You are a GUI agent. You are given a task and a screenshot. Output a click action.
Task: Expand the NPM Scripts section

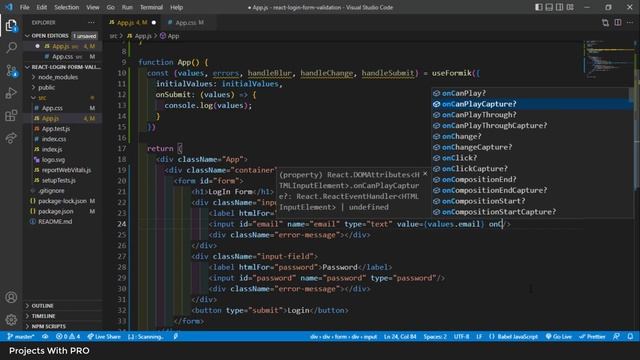coord(48,326)
